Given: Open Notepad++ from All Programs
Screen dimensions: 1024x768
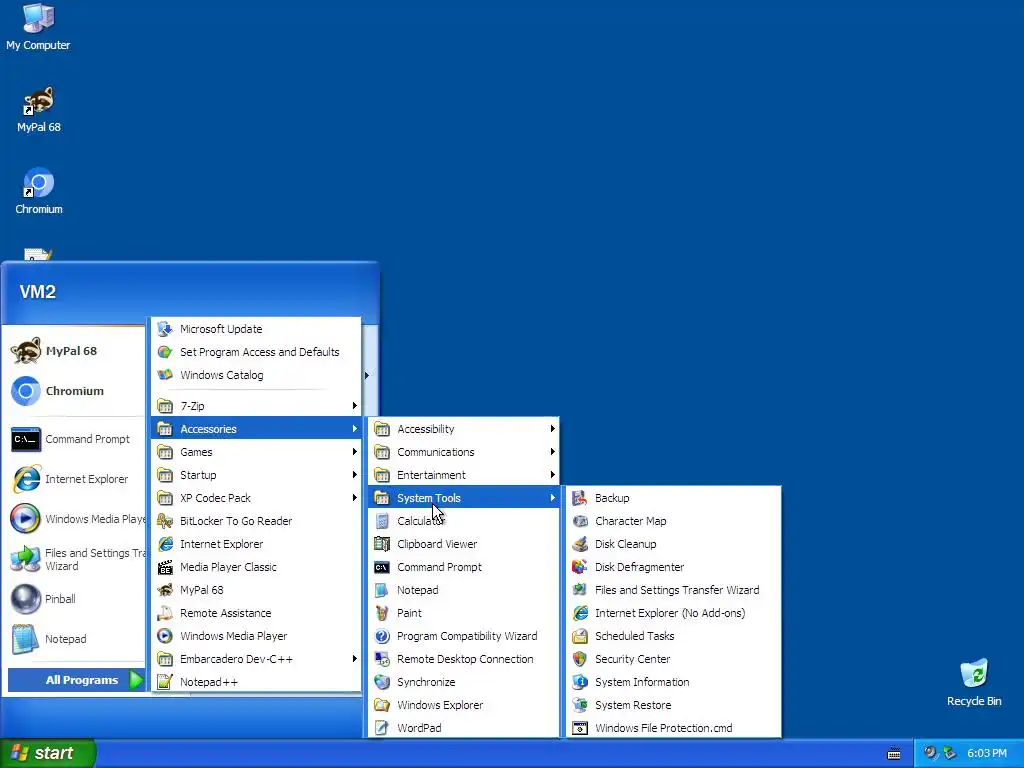Looking at the screenshot, I should coord(256,682).
